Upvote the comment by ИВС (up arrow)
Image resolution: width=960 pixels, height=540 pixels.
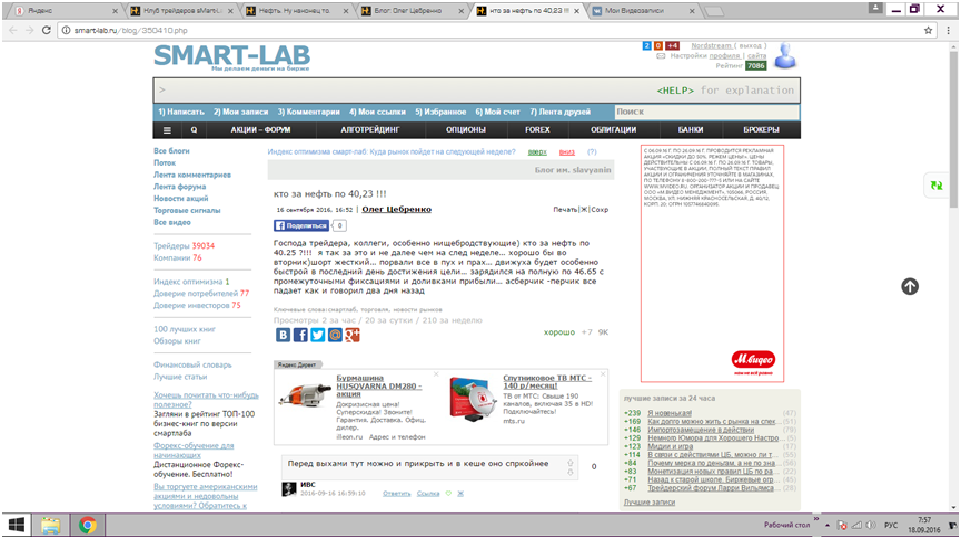pyautogui.click(x=570, y=463)
